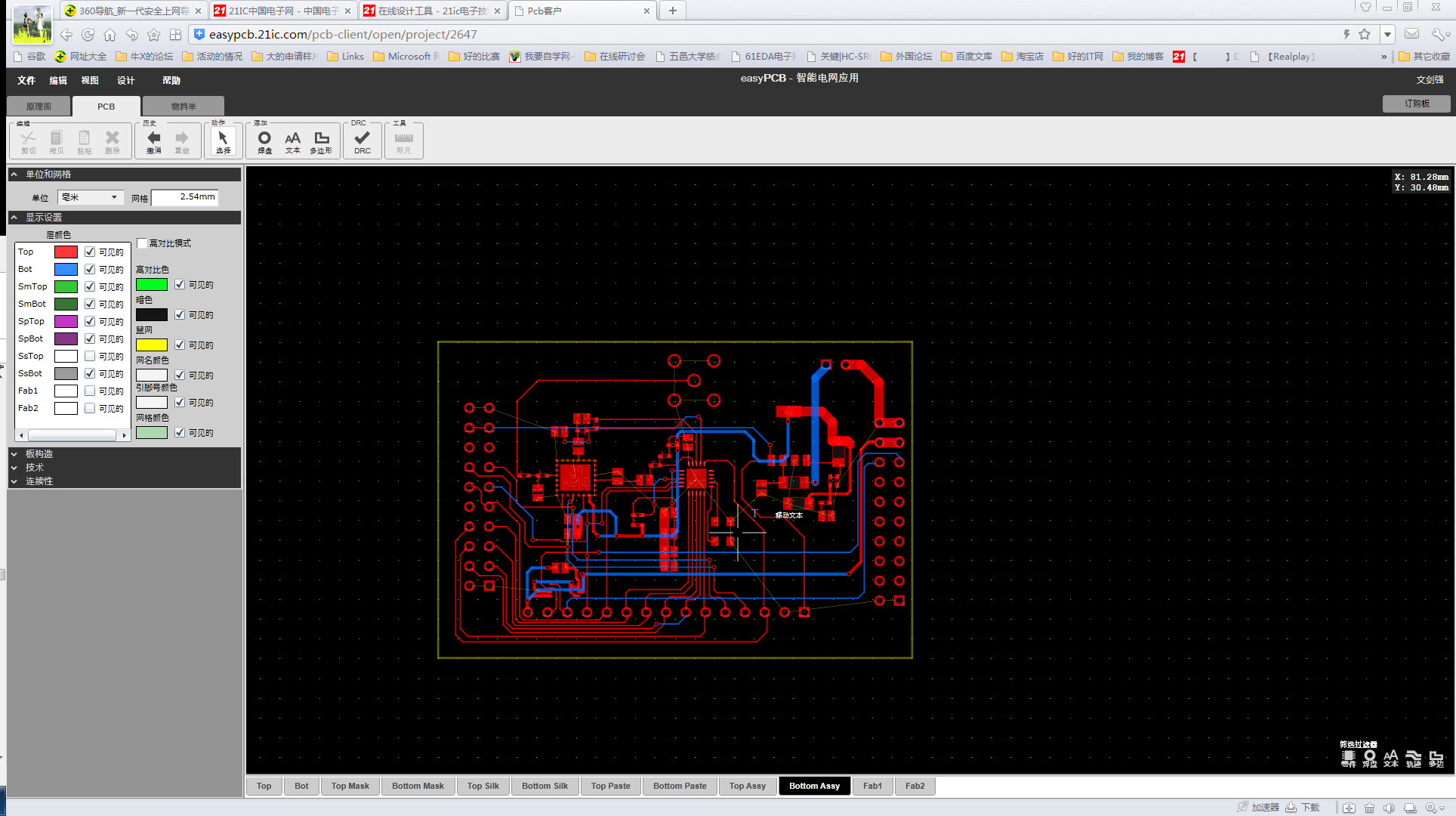This screenshot has width=1456, height=816.
Task: Click the download (下载) status bar icon
Action: [1303, 808]
